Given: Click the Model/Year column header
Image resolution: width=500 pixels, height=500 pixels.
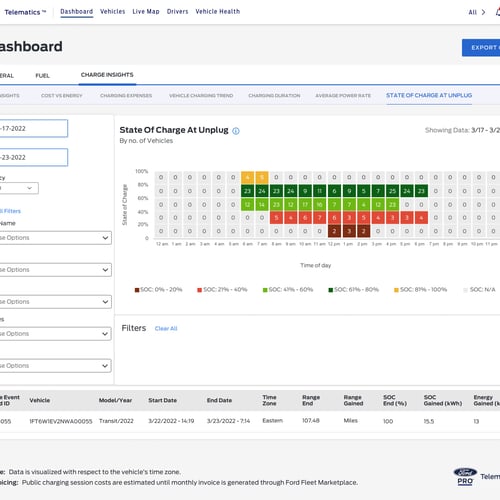Looking at the screenshot, I should point(115,400).
